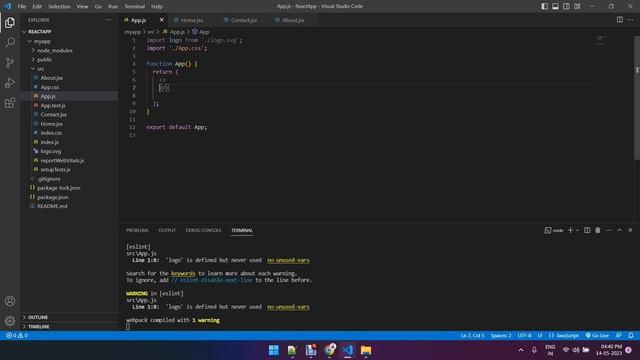The image size is (640, 360).
Task: Open the Accounts menu icon
Action: point(10,301)
